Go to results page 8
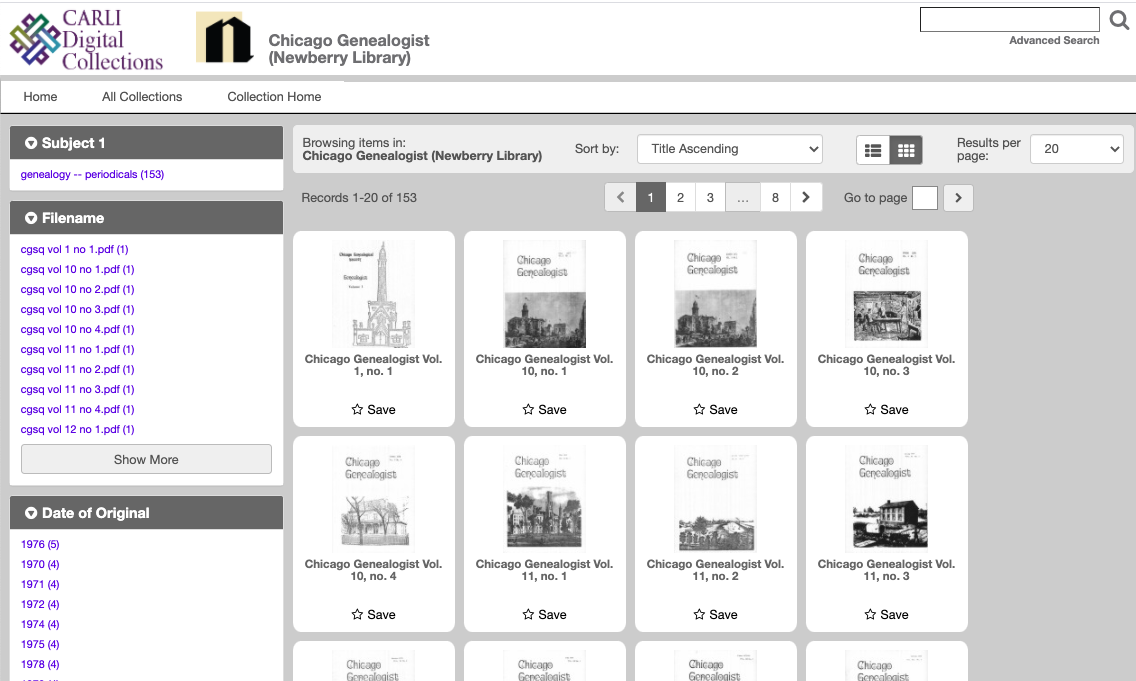 (x=775, y=197)
